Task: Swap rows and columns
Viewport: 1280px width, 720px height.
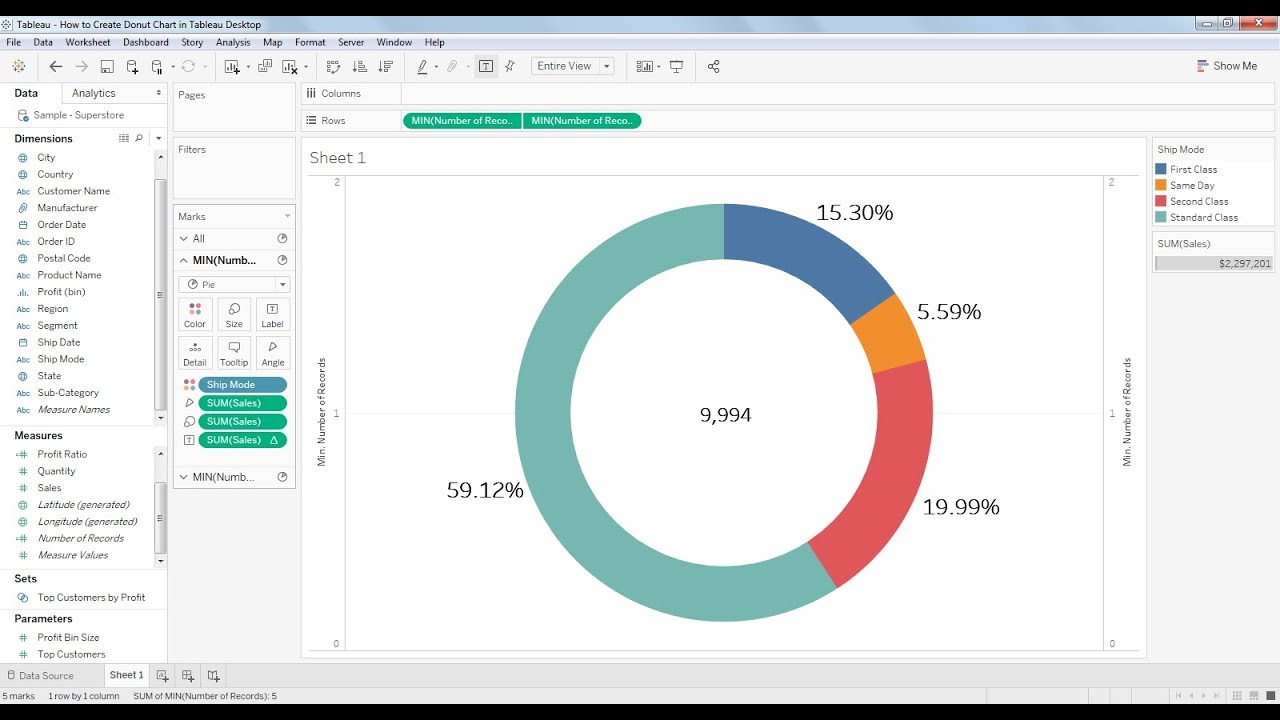Action: pos(334,66)
